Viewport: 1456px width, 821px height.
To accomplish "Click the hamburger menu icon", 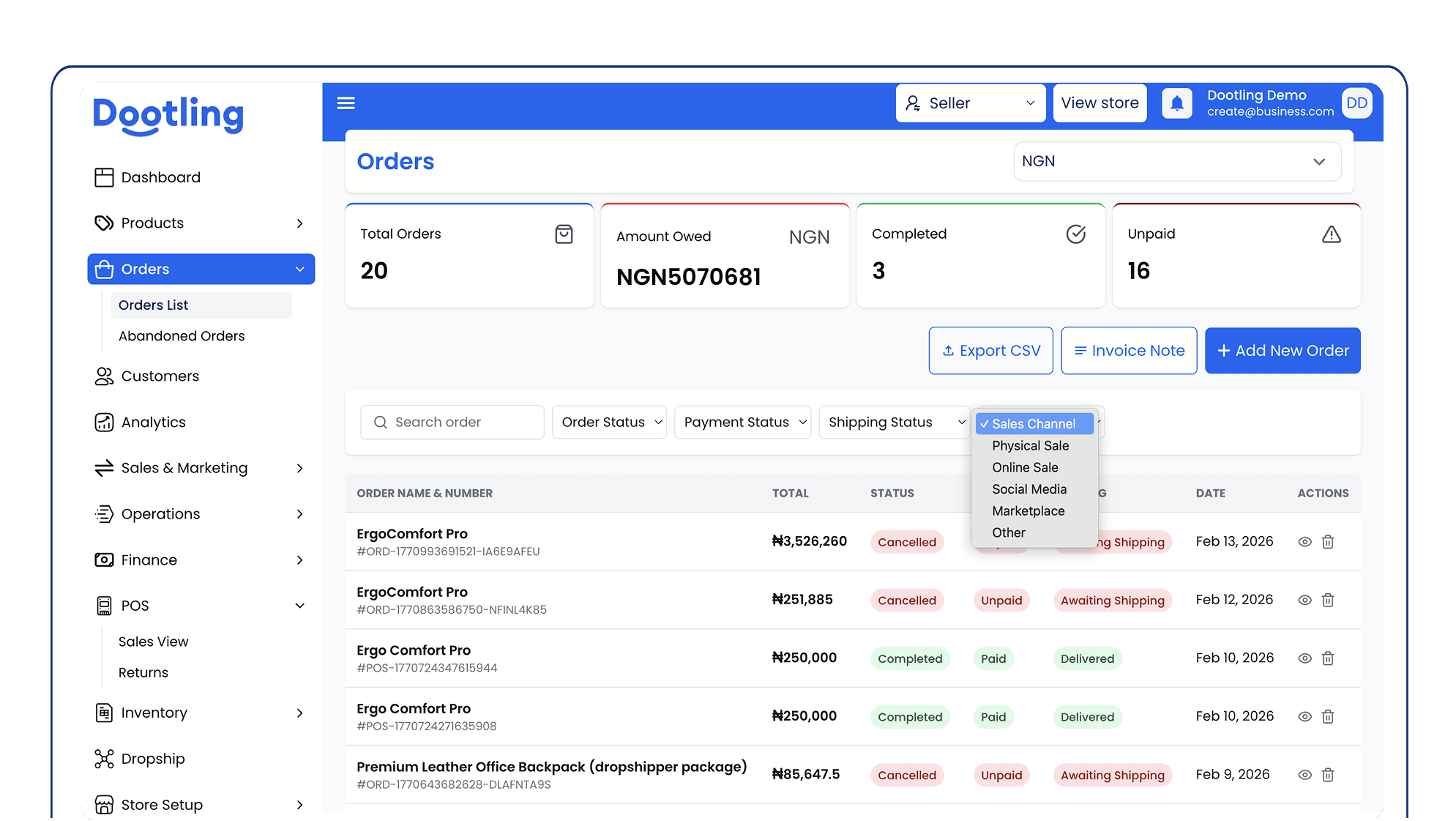I will [x=346, y=103].
